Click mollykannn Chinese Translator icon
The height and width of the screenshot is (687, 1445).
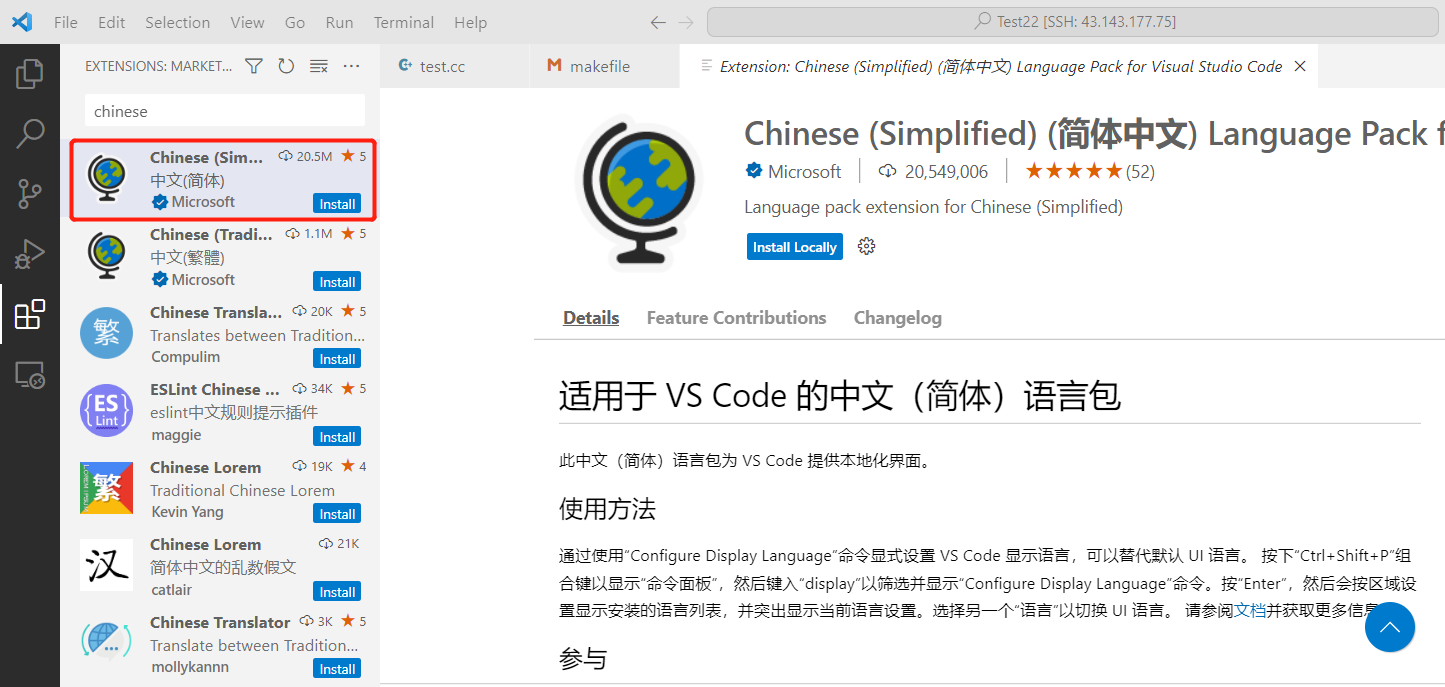click(x=106, y=643)
